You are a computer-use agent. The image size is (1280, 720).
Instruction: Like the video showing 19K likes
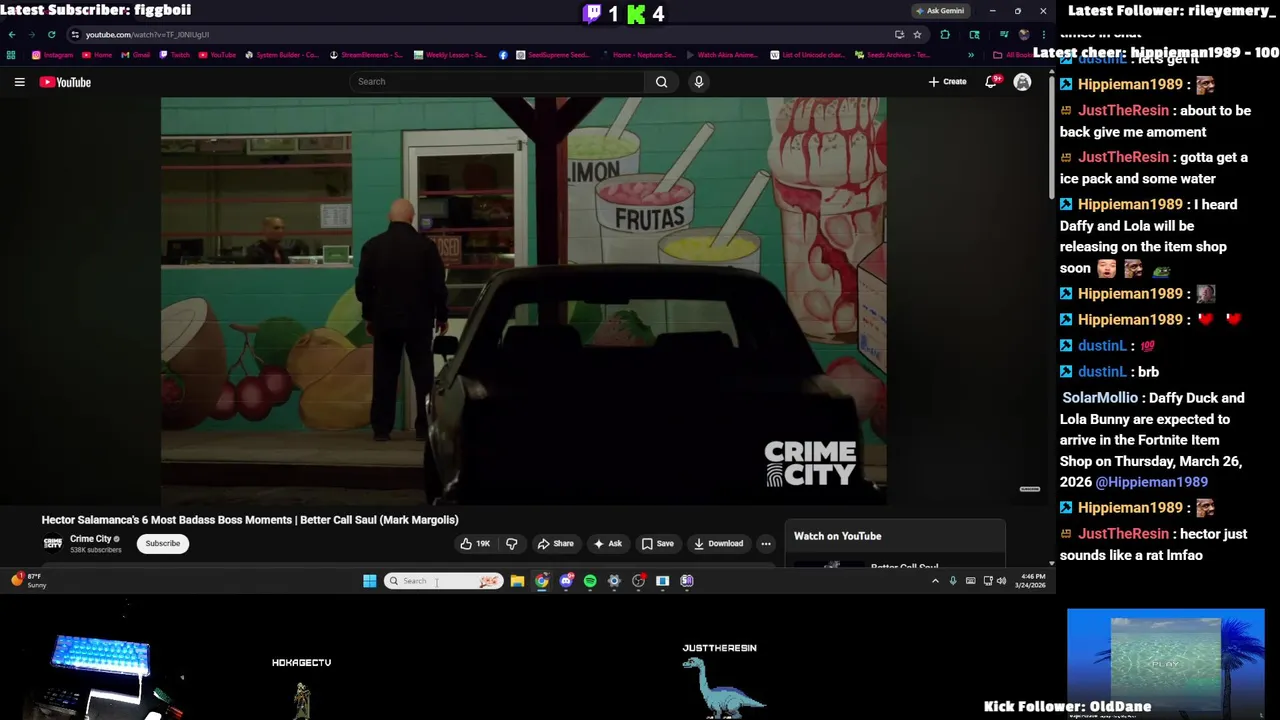click(x=474, y=543)
